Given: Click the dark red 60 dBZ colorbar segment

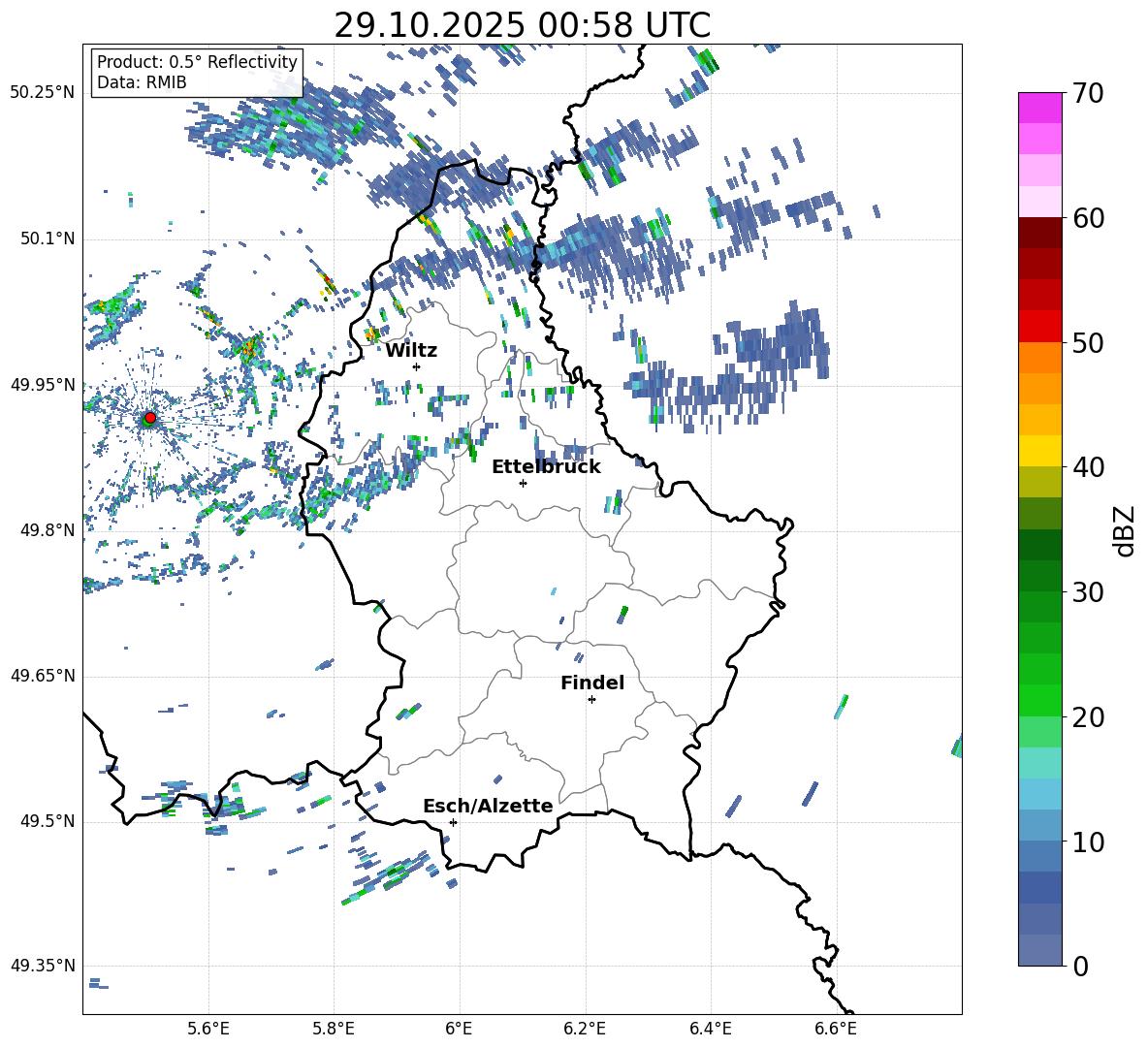Looking at the screenshot, I should [x=1039, y=233].
